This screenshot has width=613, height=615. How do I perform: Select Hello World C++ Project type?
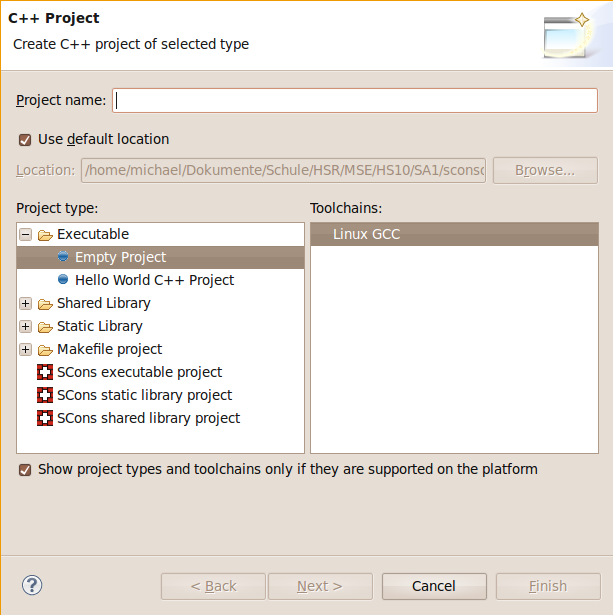tap(154, 280)
